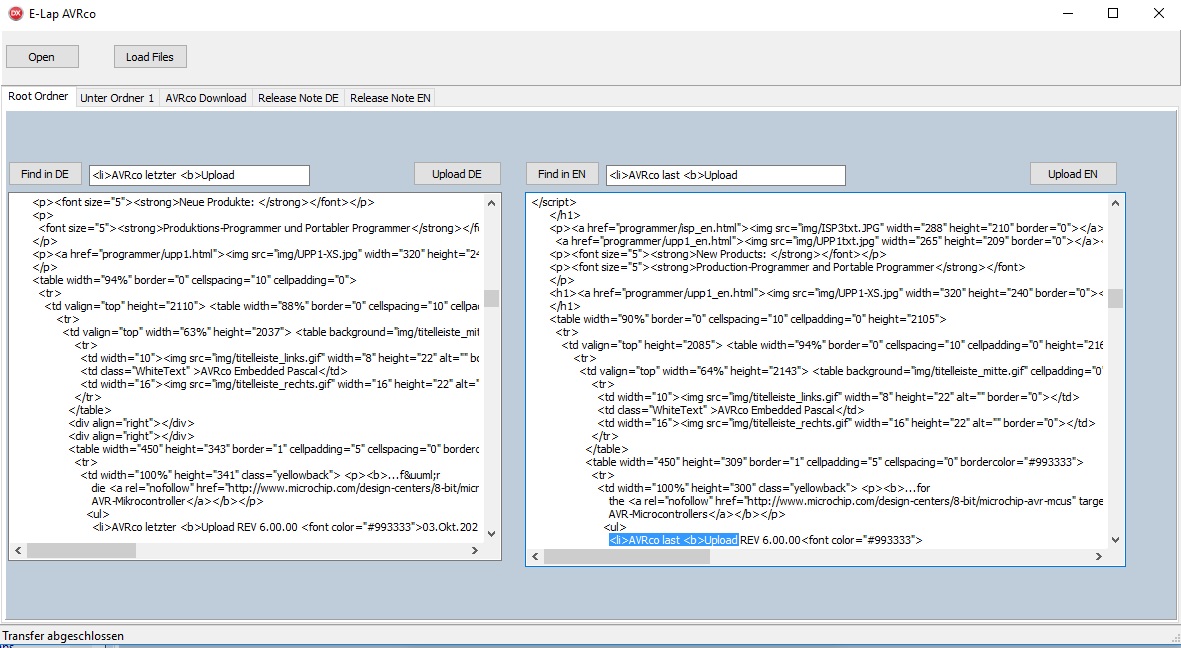Click the DE line with table width="94%"
This screenshot has height=648, width=1181.
pos(194,280)
